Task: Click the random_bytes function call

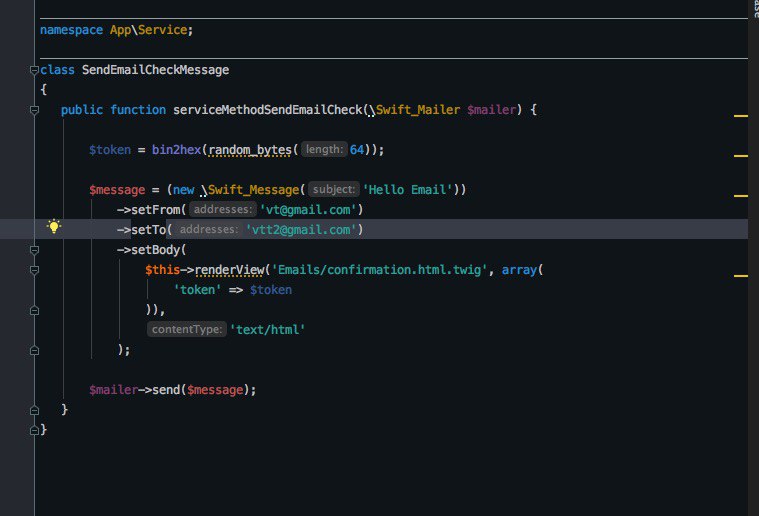Action: pyautogui.click(x=250, y=150)
